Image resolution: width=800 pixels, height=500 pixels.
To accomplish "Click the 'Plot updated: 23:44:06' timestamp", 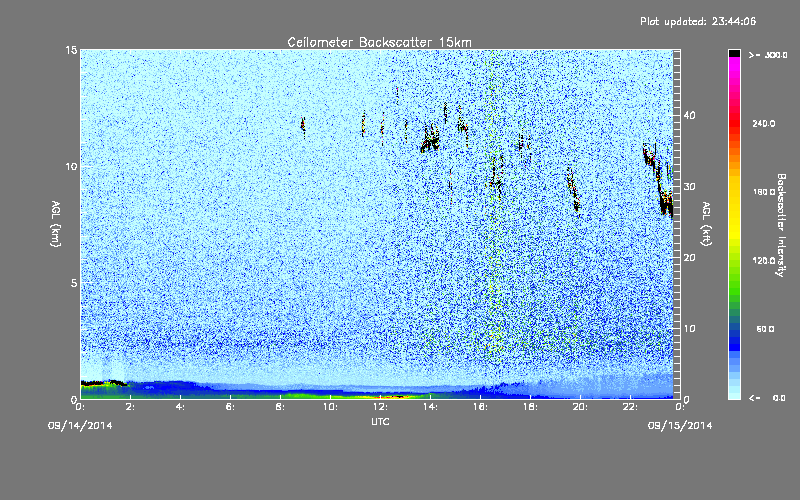I will point(698,21).
